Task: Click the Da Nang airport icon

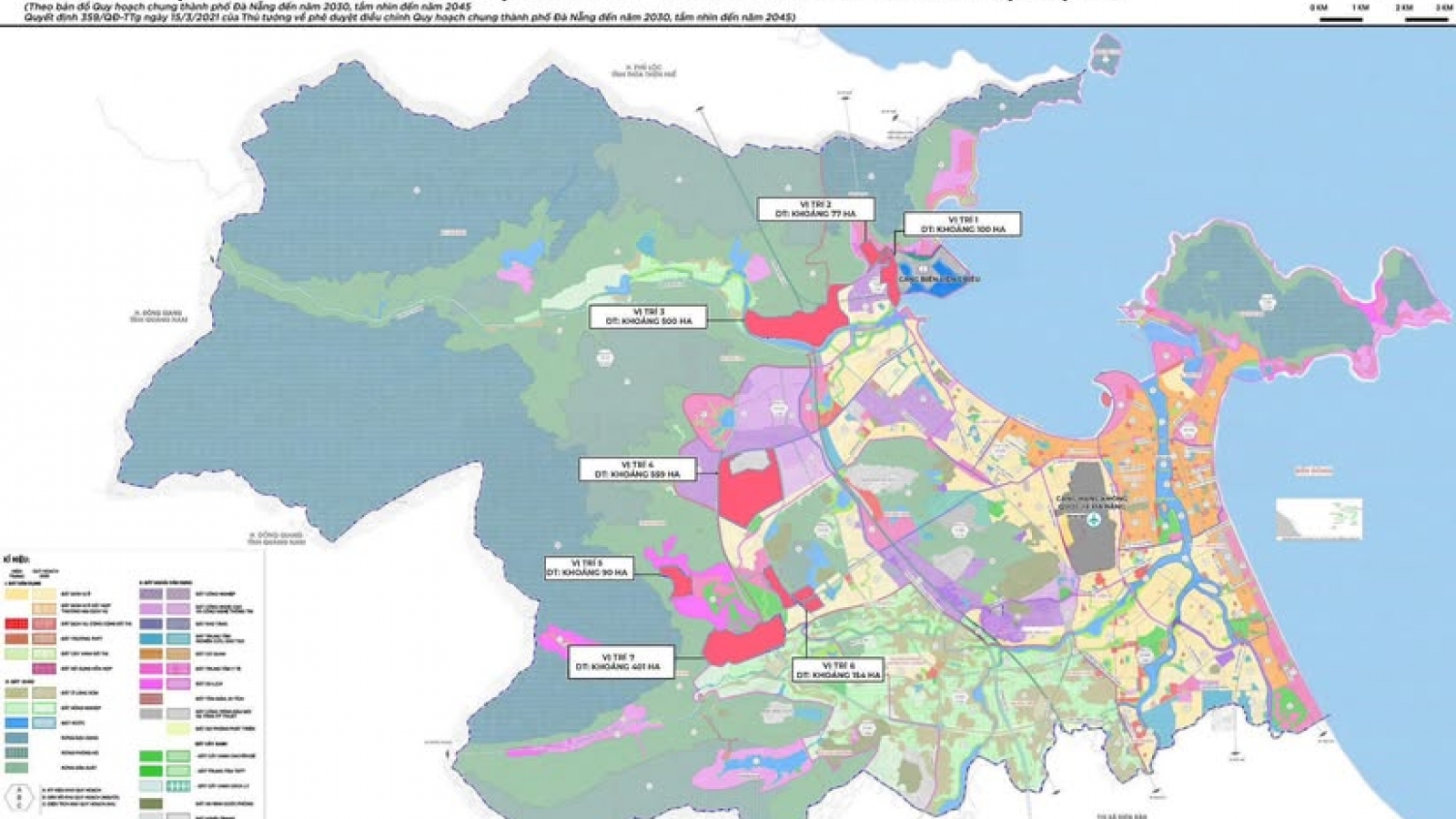Action: [x=1095, y=520]
